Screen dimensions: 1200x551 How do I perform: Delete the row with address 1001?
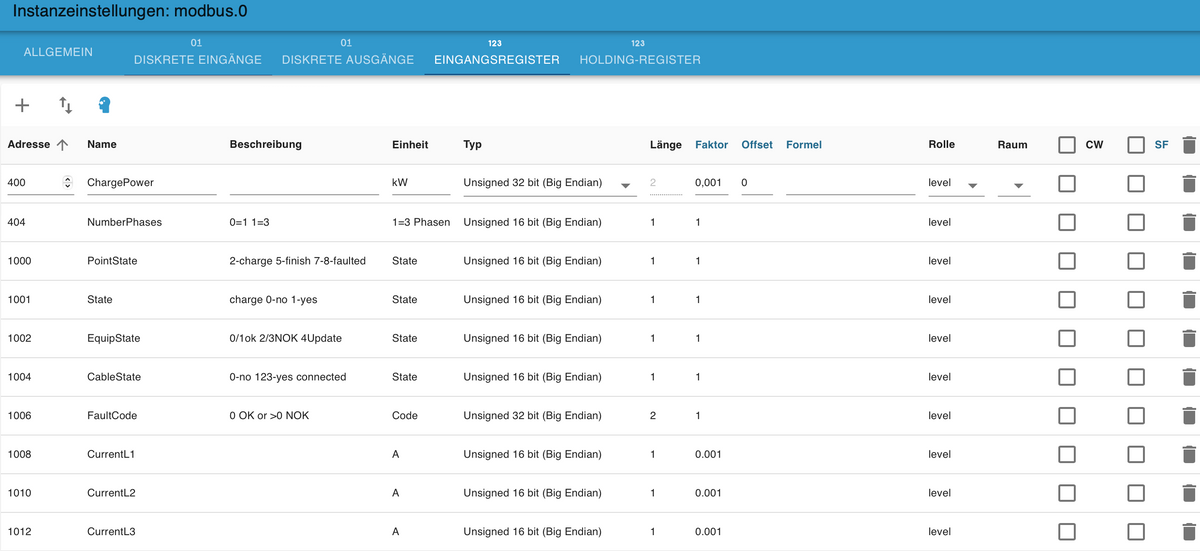click(x=1188, y=299)
